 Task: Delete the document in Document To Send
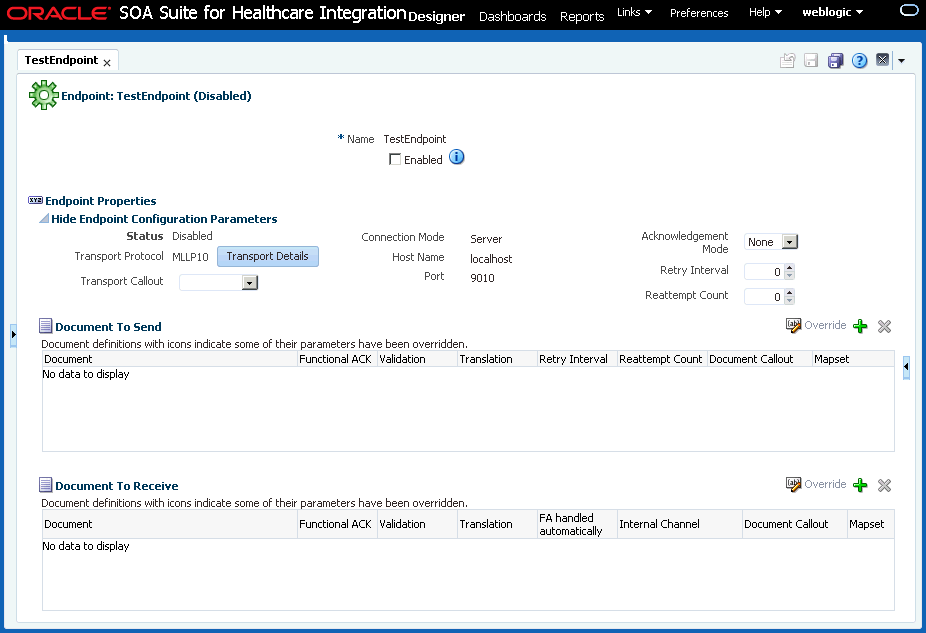pyautogui.click(x=884, y=326)
